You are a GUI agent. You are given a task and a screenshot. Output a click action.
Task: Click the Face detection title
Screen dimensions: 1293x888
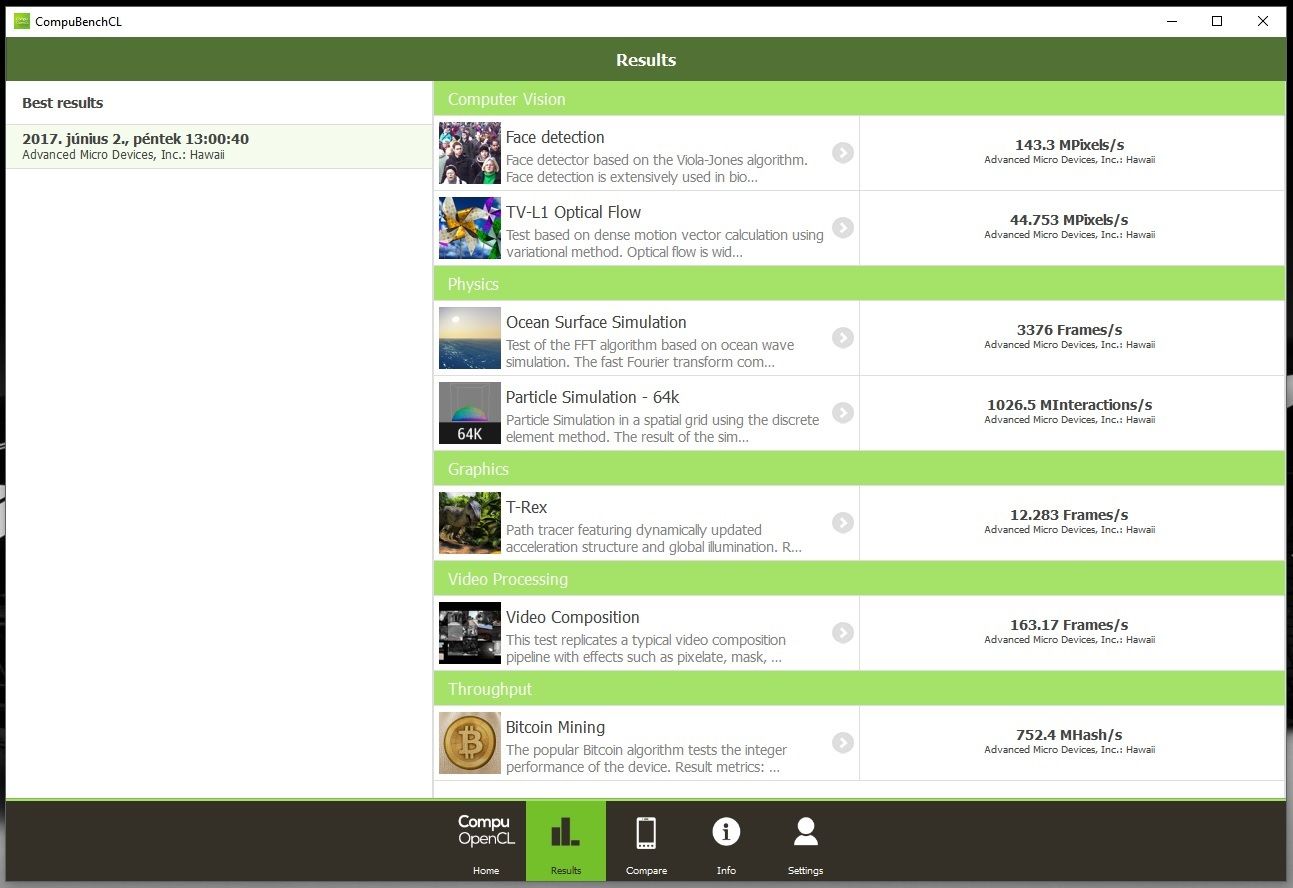pos(555,138)
